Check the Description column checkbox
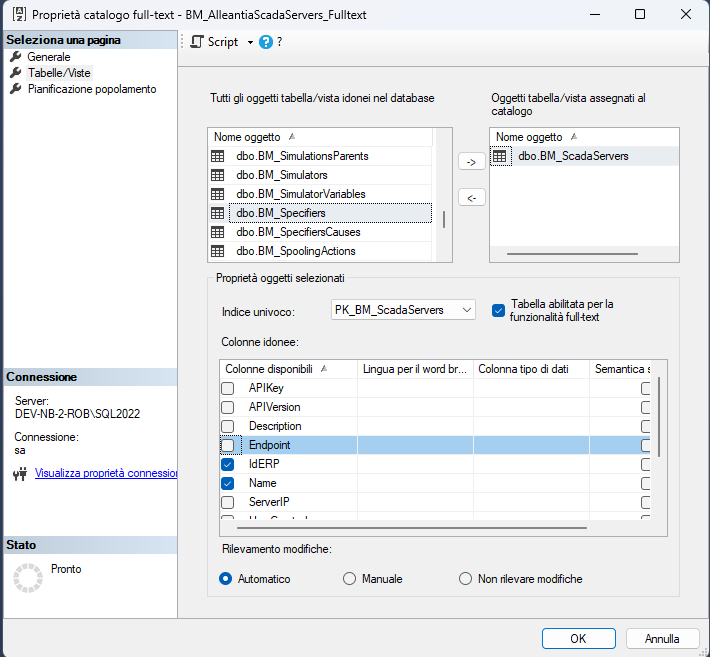 click(228, 427)
